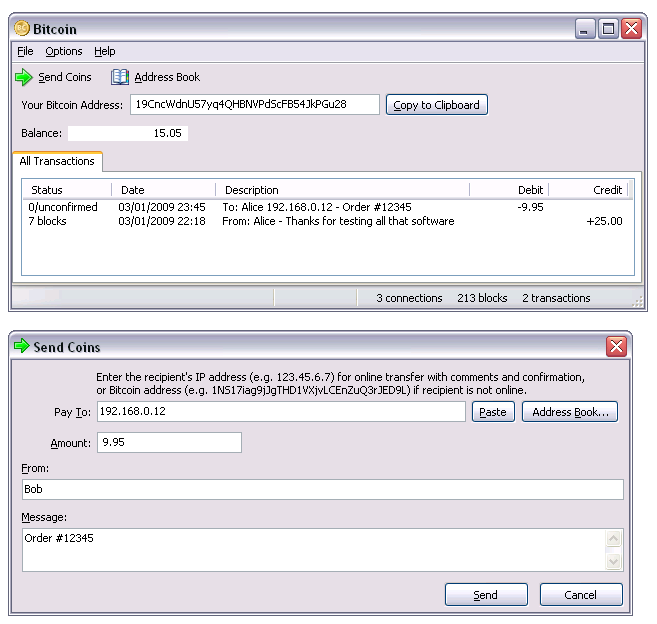Click 3 connections in status bar
This screenshot has height=624, width=657.
coord(409,298)
